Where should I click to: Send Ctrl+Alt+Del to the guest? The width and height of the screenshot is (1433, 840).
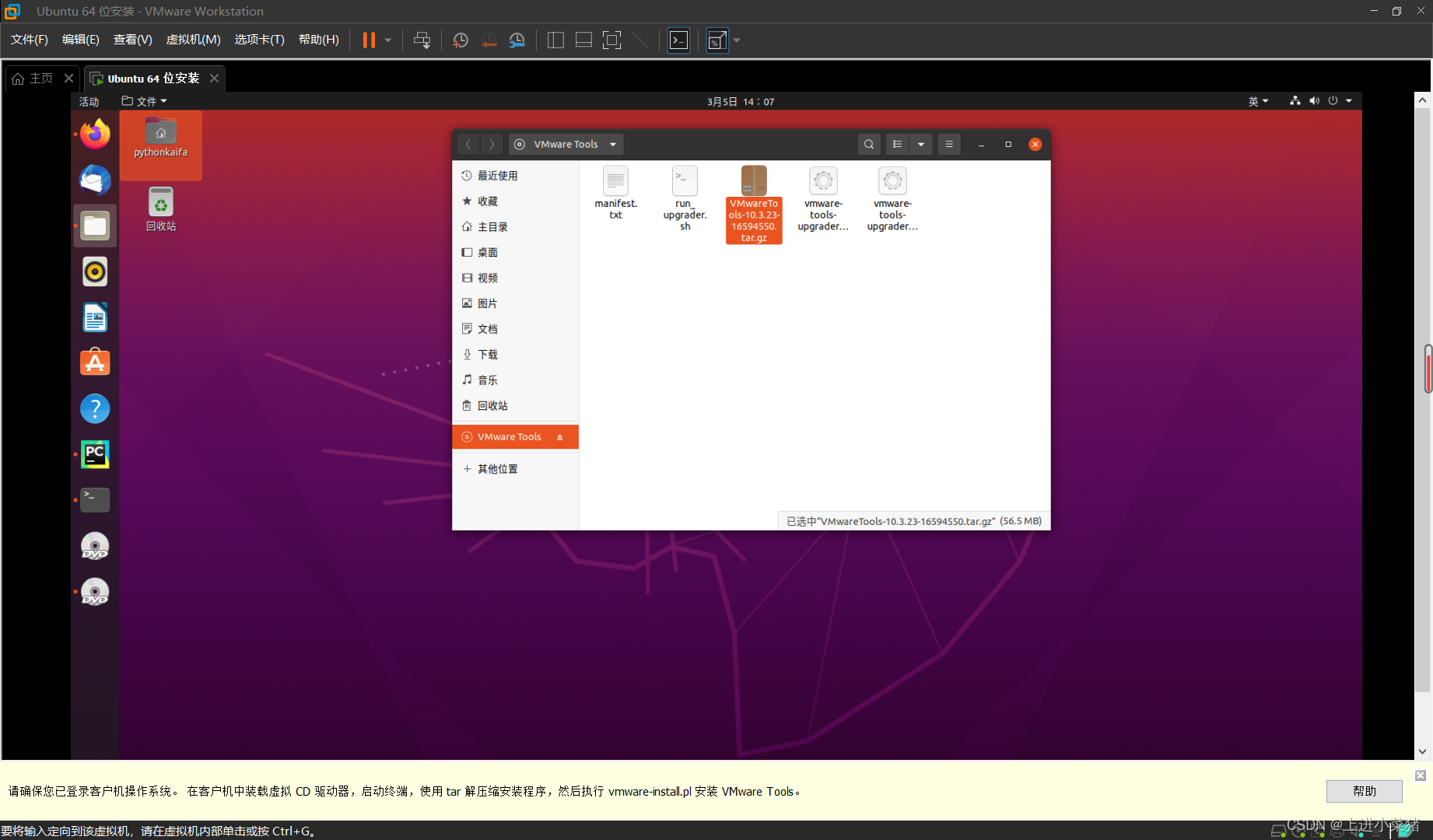422,40
